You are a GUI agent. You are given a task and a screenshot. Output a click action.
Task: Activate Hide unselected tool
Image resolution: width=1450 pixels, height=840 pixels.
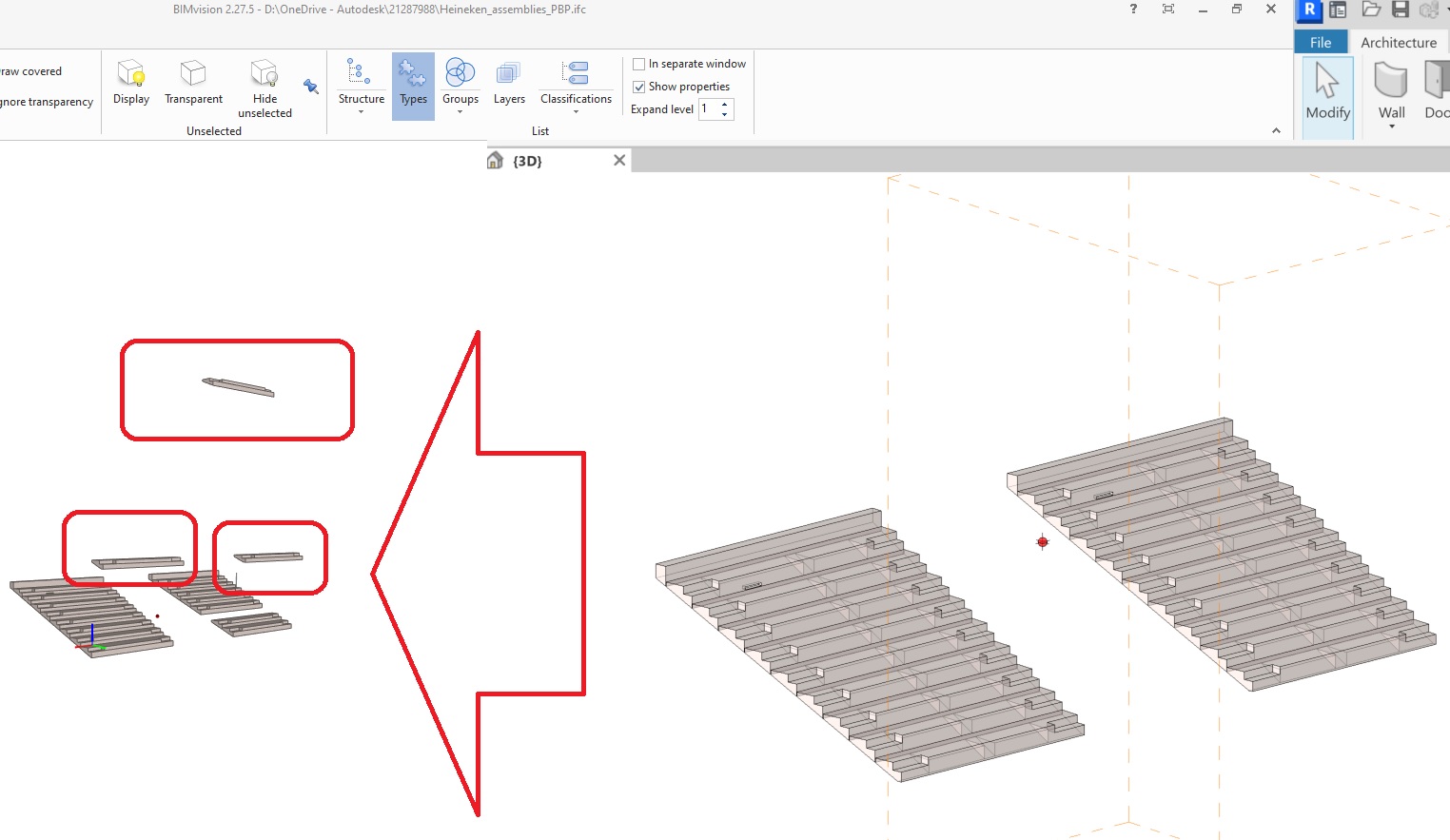pos(264,86)
